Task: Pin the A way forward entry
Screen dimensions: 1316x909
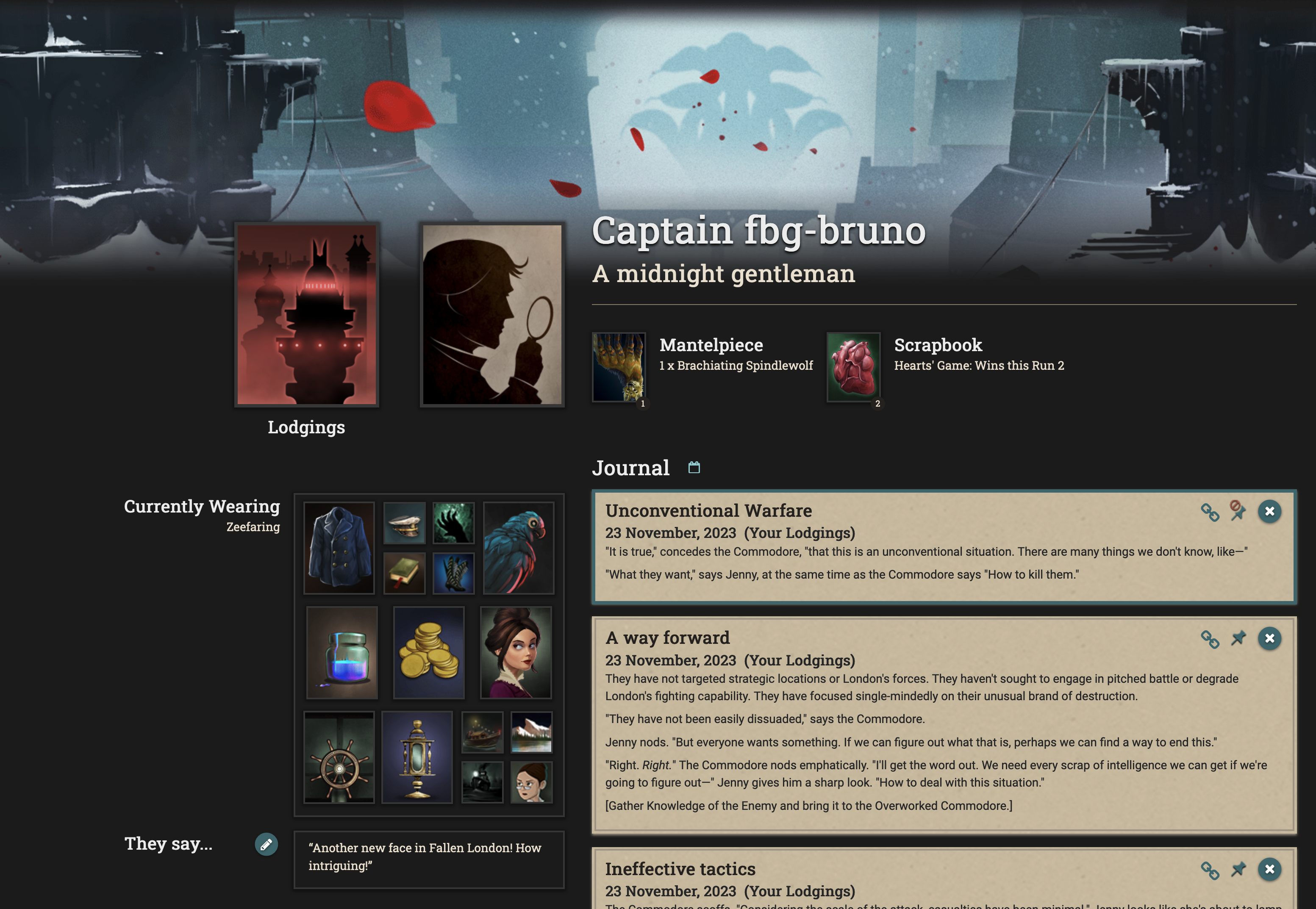Action: coord(1238,638)
